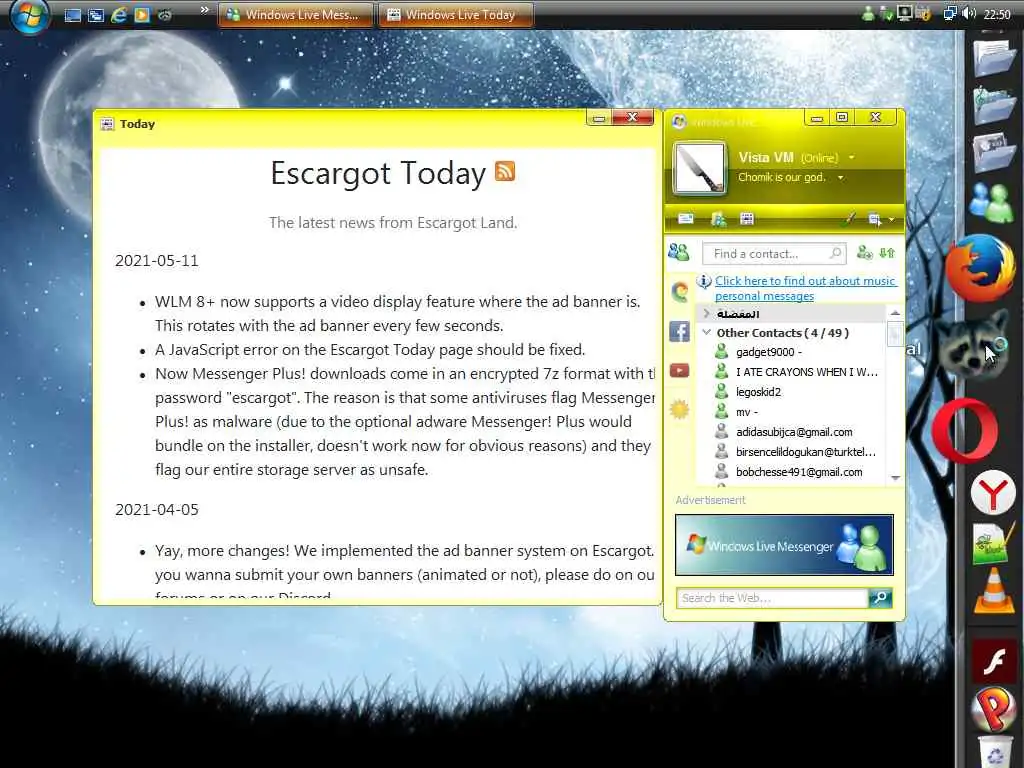
Task: Click the Today calendar icon in Messenger toolbar
Action: coord(747,219)
